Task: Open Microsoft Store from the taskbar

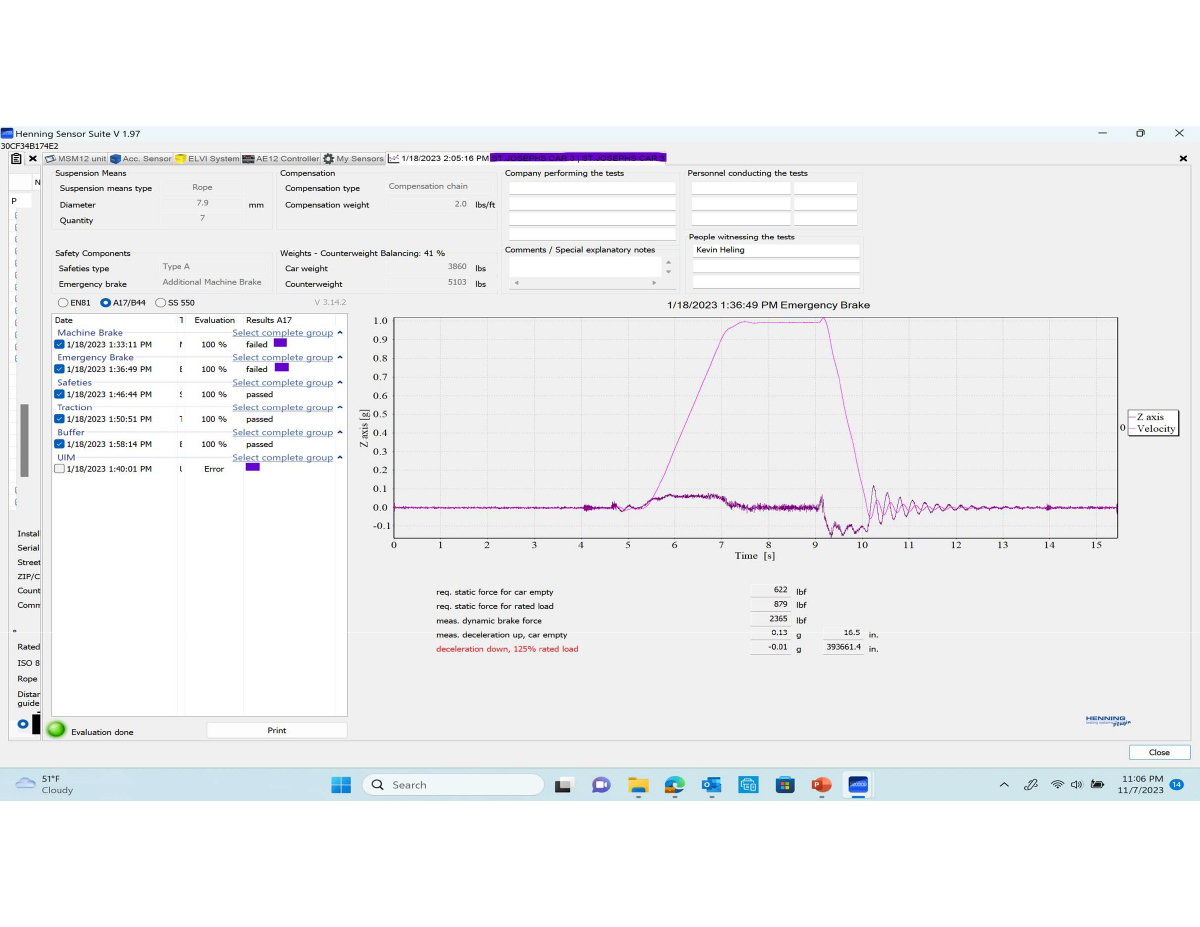Action: [785, 785]
